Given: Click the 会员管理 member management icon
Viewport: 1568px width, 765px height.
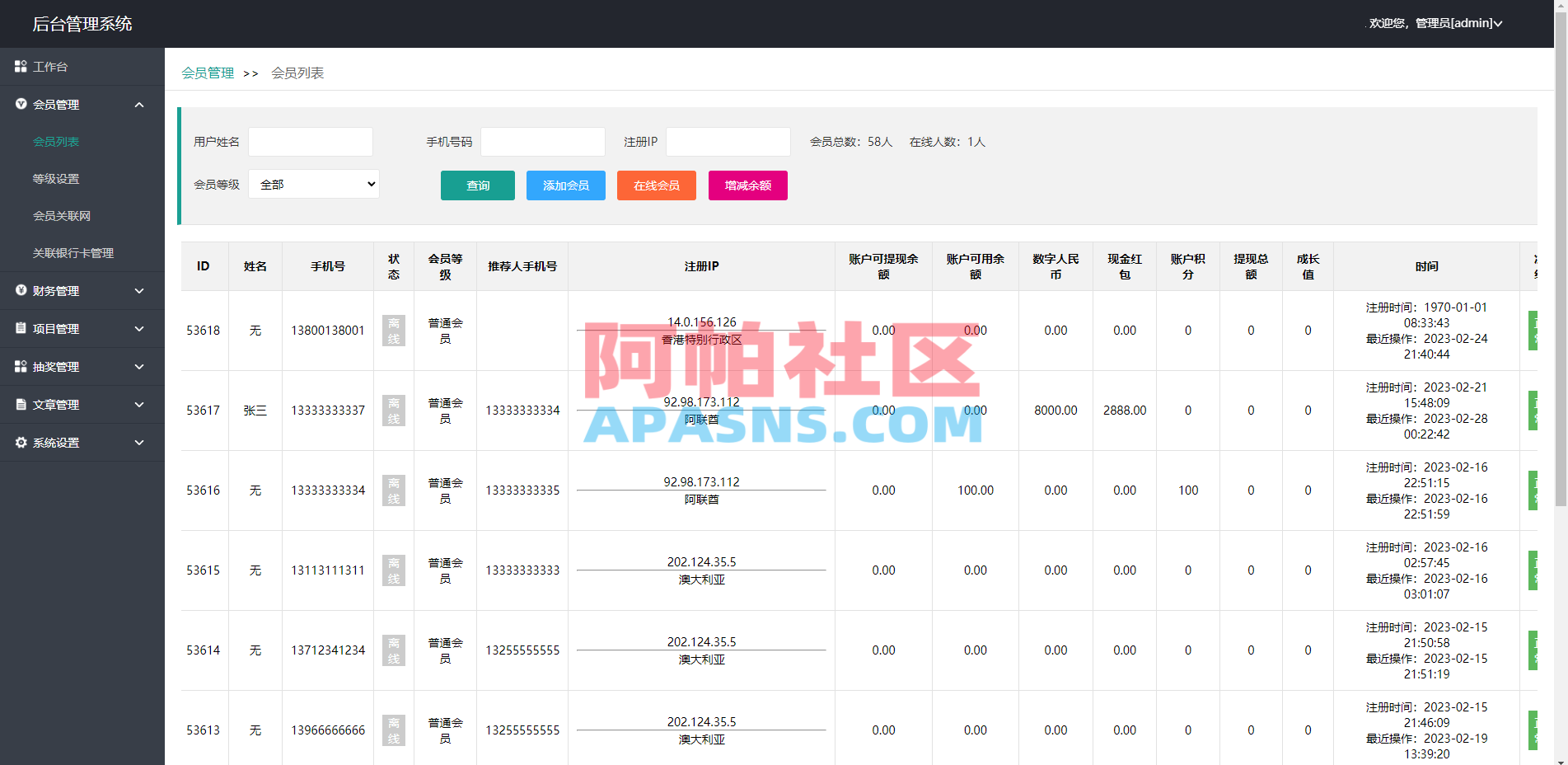Looking at the screenshot, I should [21, 105].
